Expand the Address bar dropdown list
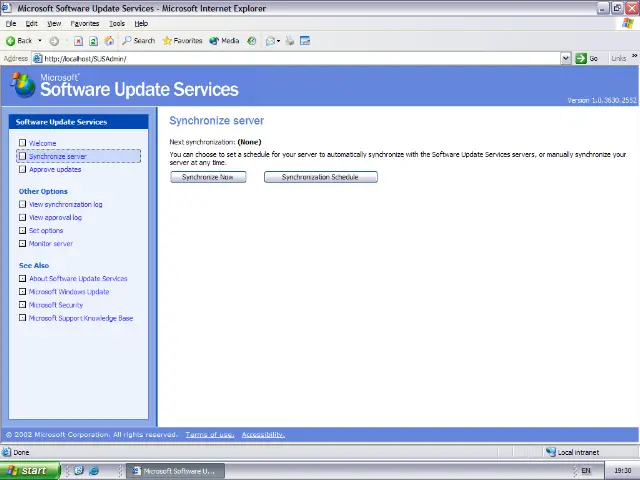This screenshot has height=480, width=640. (x=565, y=58)
